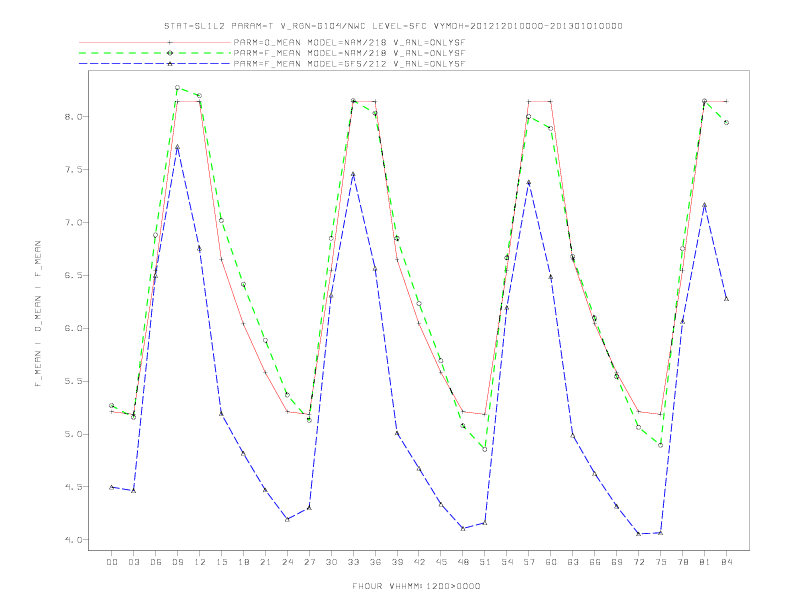Click the vertical y-axis label F_MEAN | O_MEAN | F_MEAN
792x612 pixels.
pos(38,314)
